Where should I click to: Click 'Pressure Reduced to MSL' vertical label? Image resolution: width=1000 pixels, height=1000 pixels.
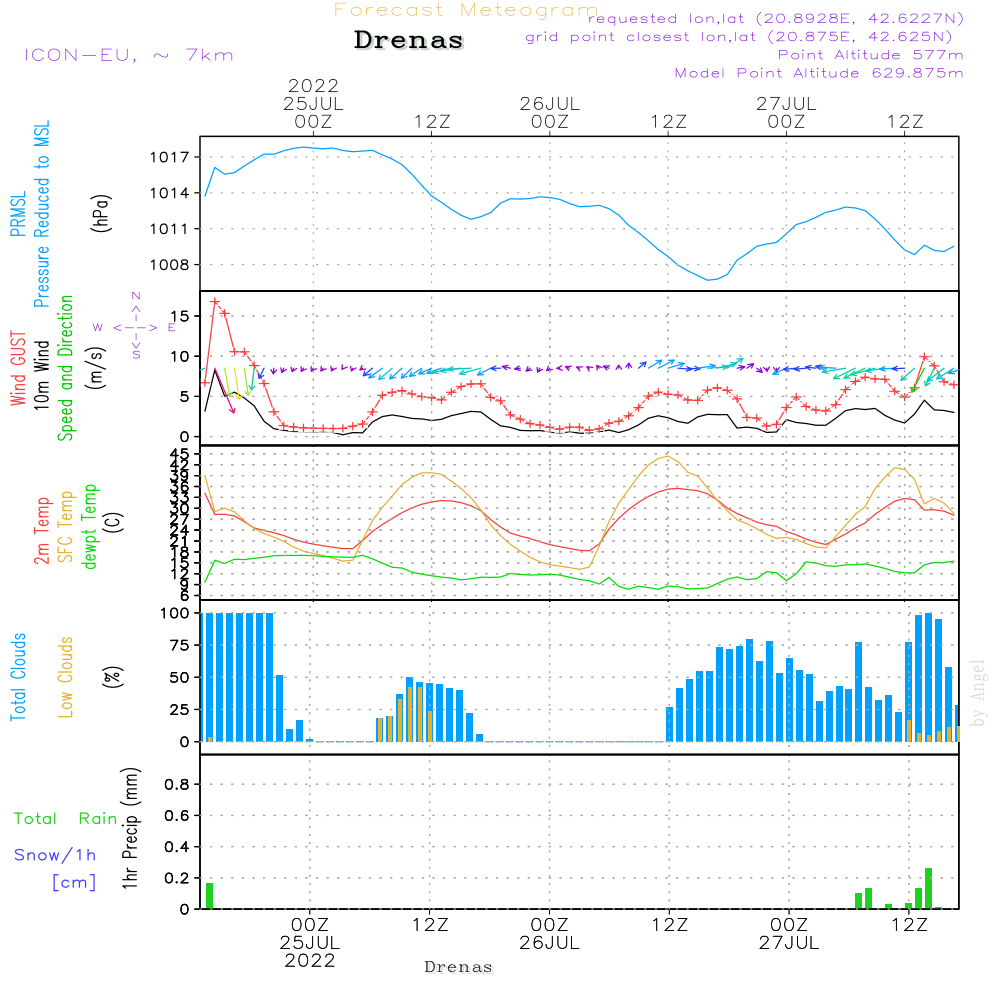point(41,214)
